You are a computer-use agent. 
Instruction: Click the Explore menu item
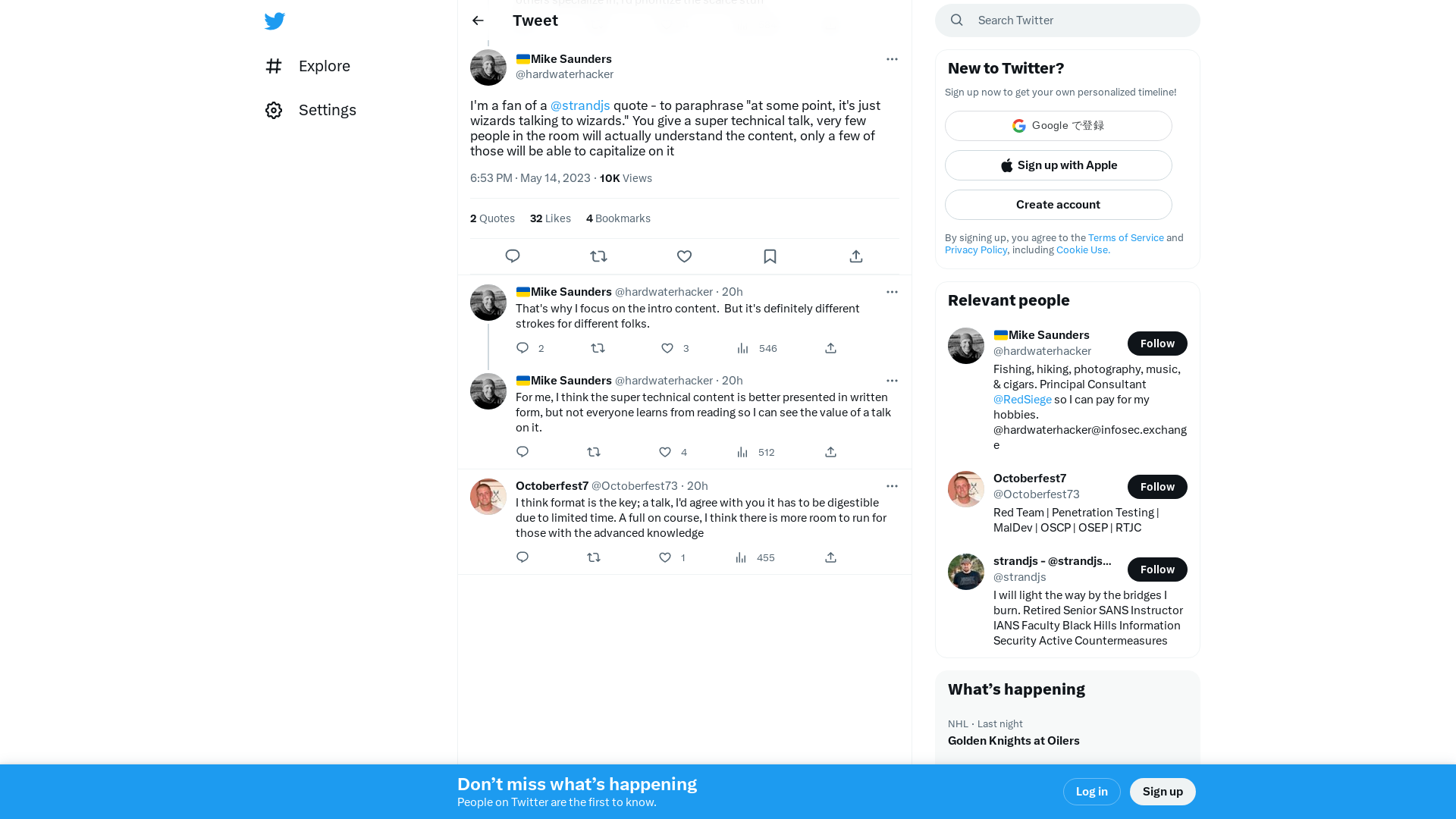[x=324, y=65]
